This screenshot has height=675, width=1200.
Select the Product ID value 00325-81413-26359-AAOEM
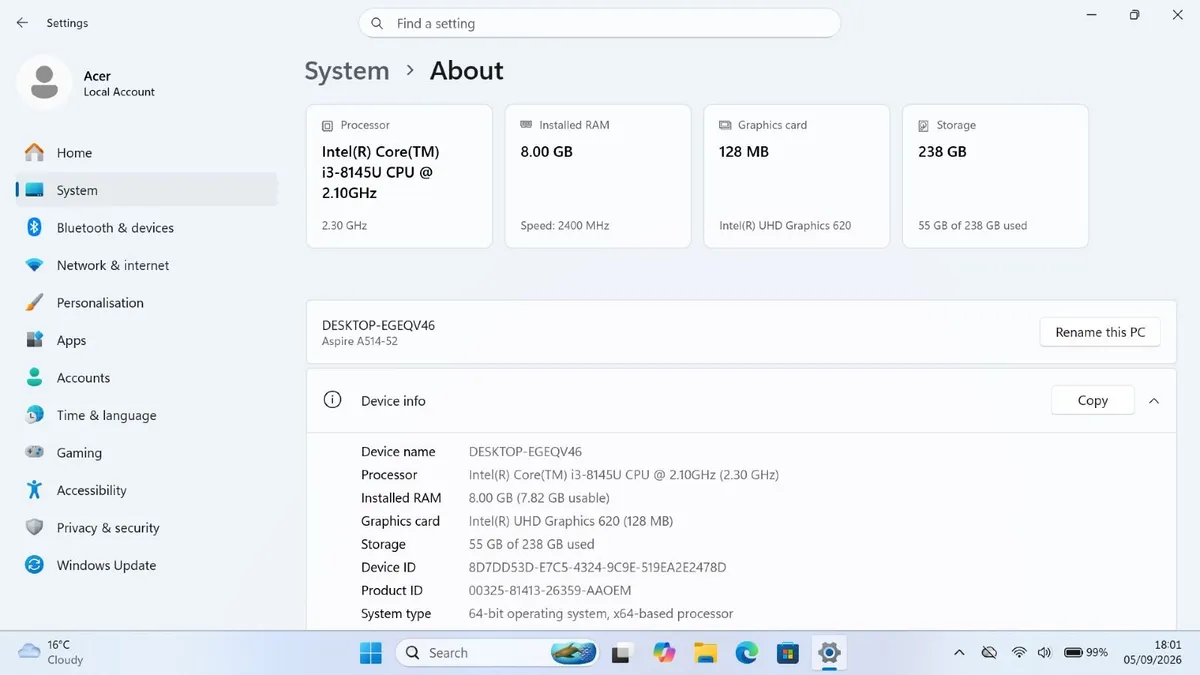(550, 590)
